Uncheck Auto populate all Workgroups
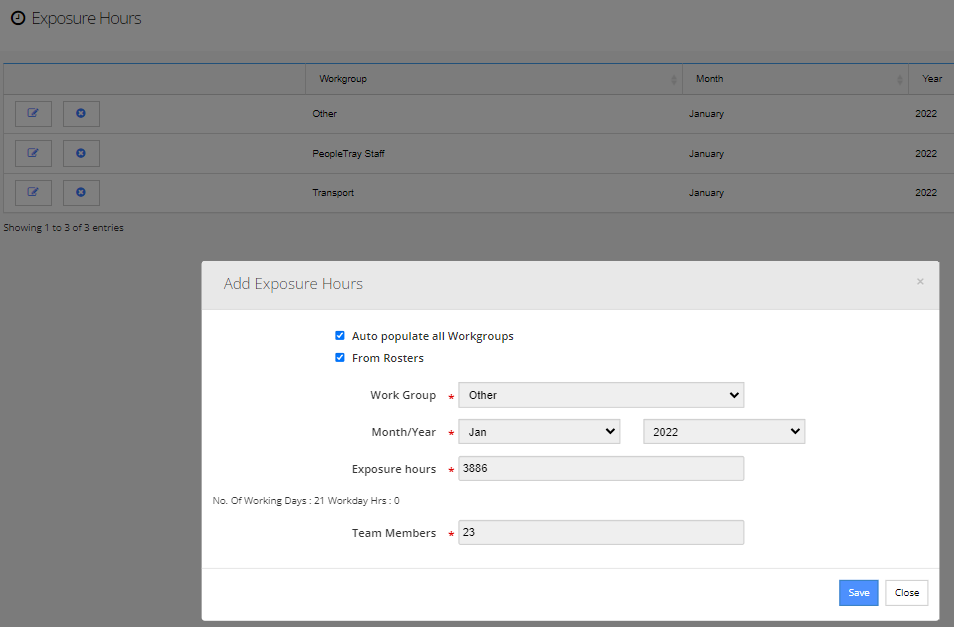This screenshot has height=627, width=954. (339, 336)
